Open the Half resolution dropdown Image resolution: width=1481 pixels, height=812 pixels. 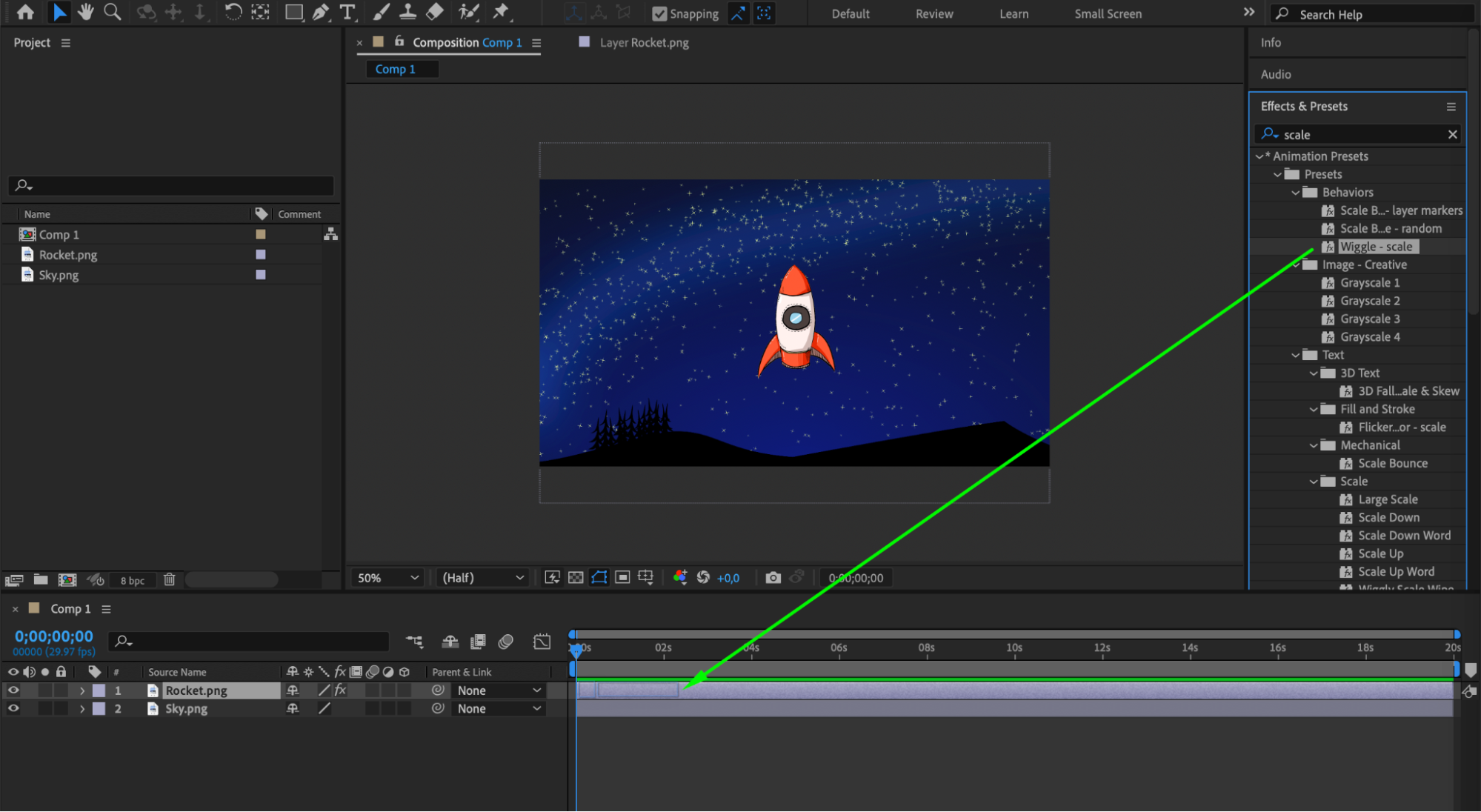(482, 578)
